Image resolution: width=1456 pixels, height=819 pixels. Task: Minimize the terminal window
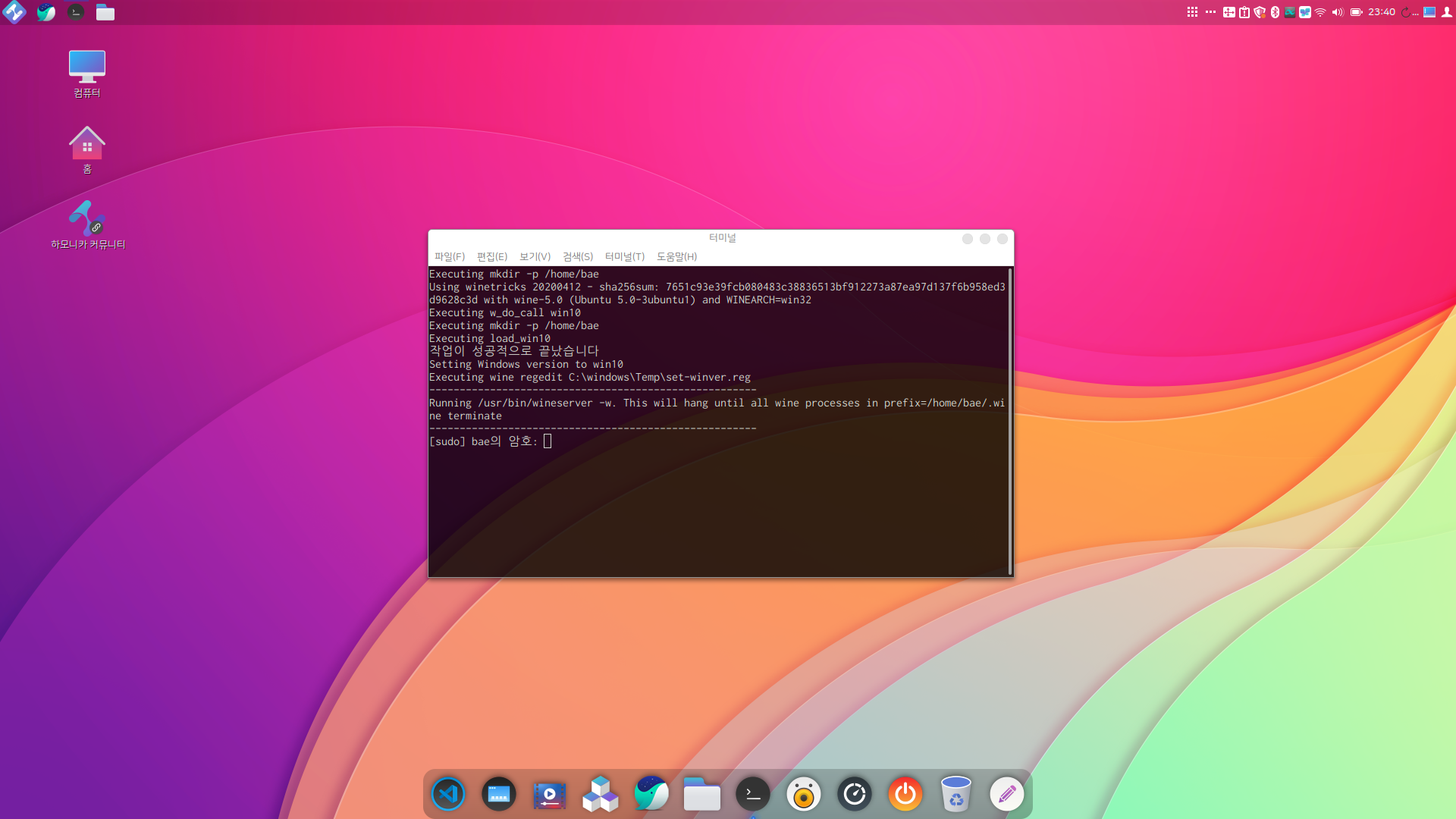(x=968, y=239)
